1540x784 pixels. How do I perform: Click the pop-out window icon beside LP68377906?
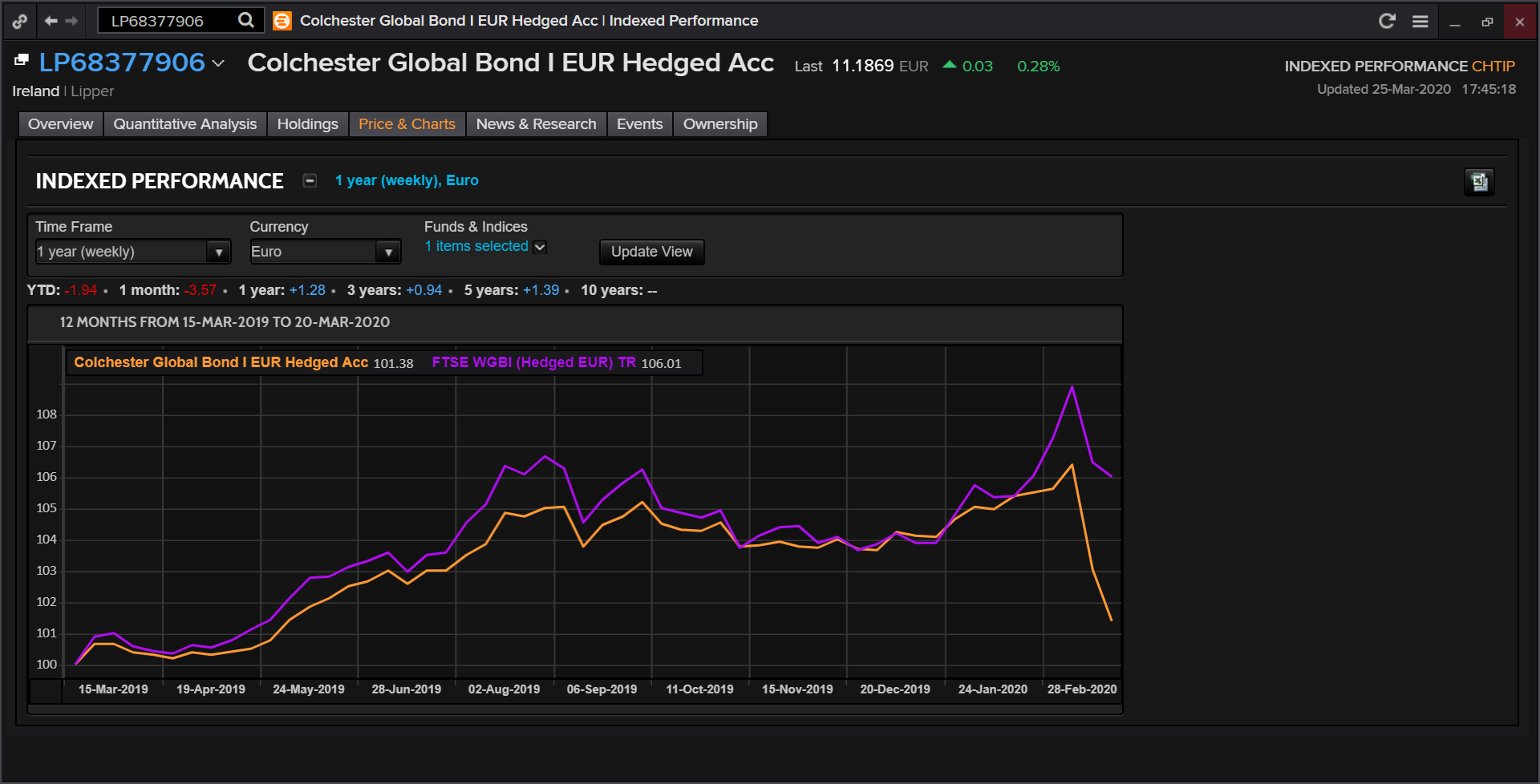[x=22, y=60]
